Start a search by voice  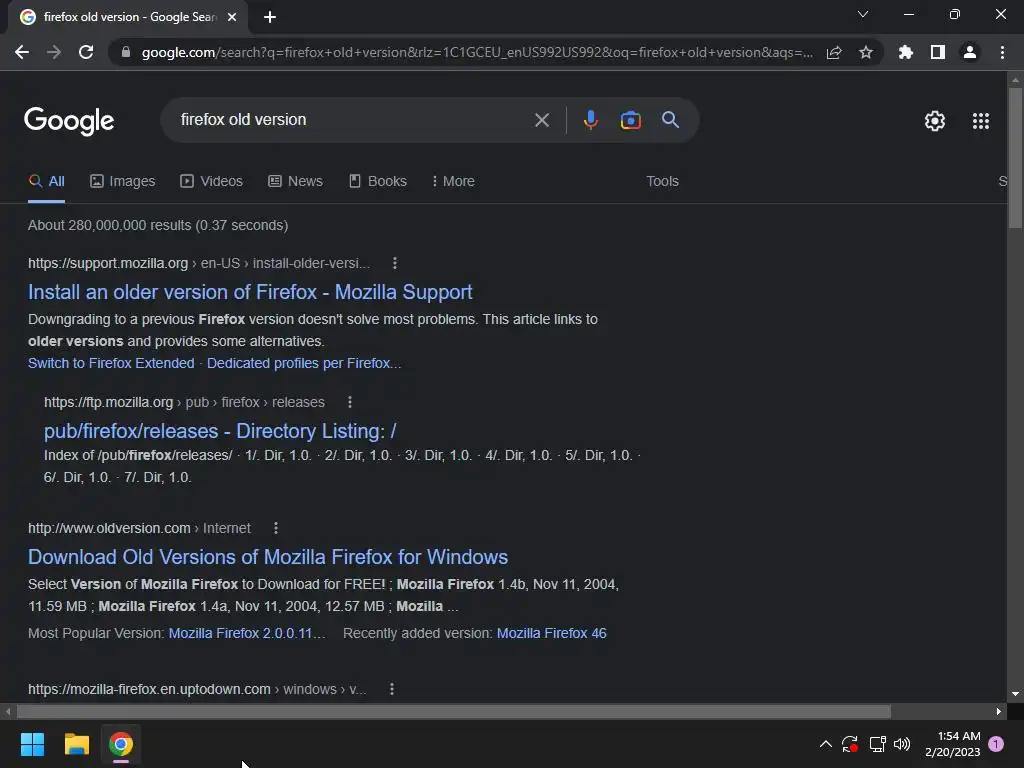tap(590, 120)
